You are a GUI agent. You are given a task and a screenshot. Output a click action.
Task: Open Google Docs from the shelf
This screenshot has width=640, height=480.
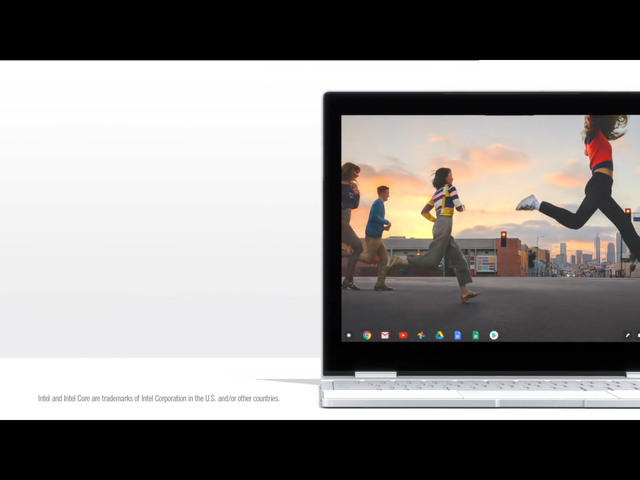(458, 336)
